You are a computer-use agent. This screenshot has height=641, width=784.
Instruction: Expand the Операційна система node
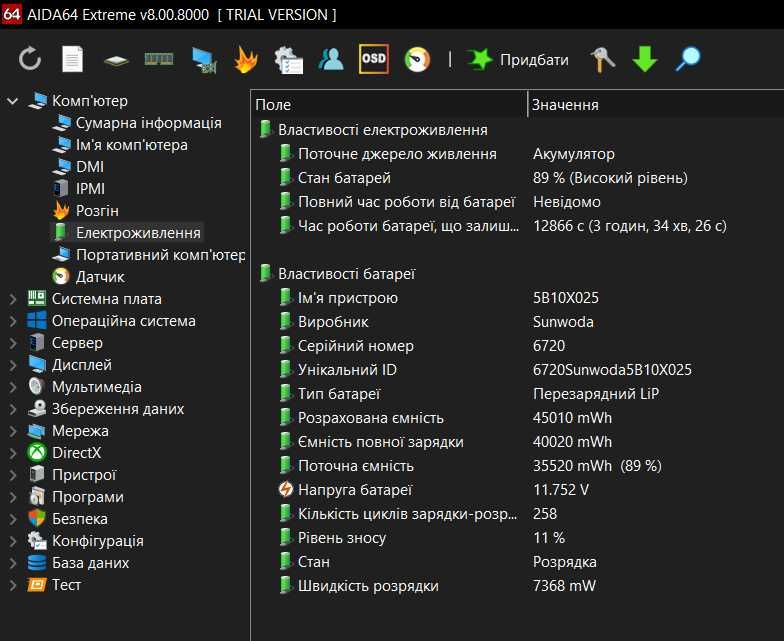click(x=13, y=321)
